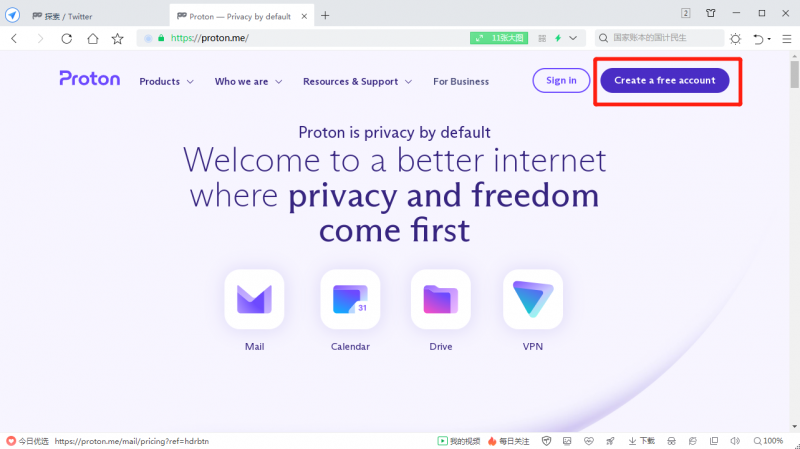Viewport: 800px width, 449px height.
Task: Open a new tab with plus button
Action: click(325, 16)
